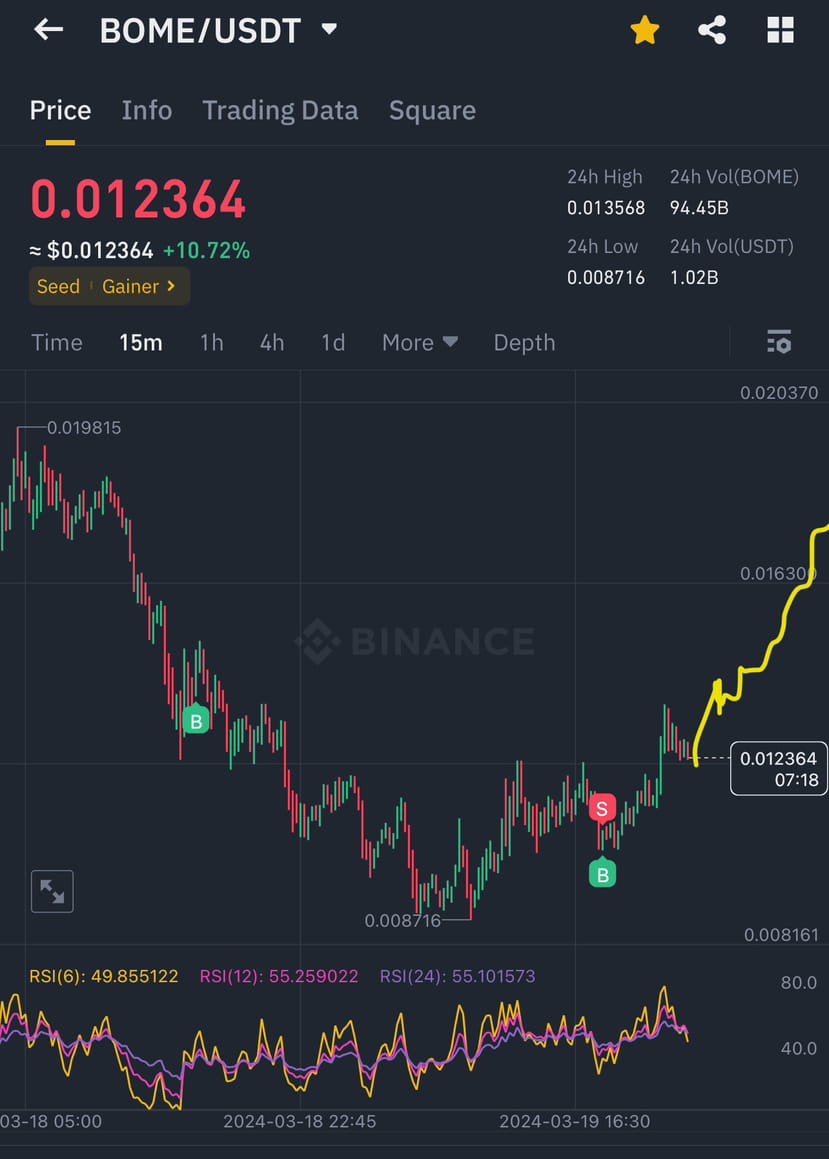Expand the More timeframe dropdown
The height and width of the screenshot is (1159, 829).
point(419,342)
